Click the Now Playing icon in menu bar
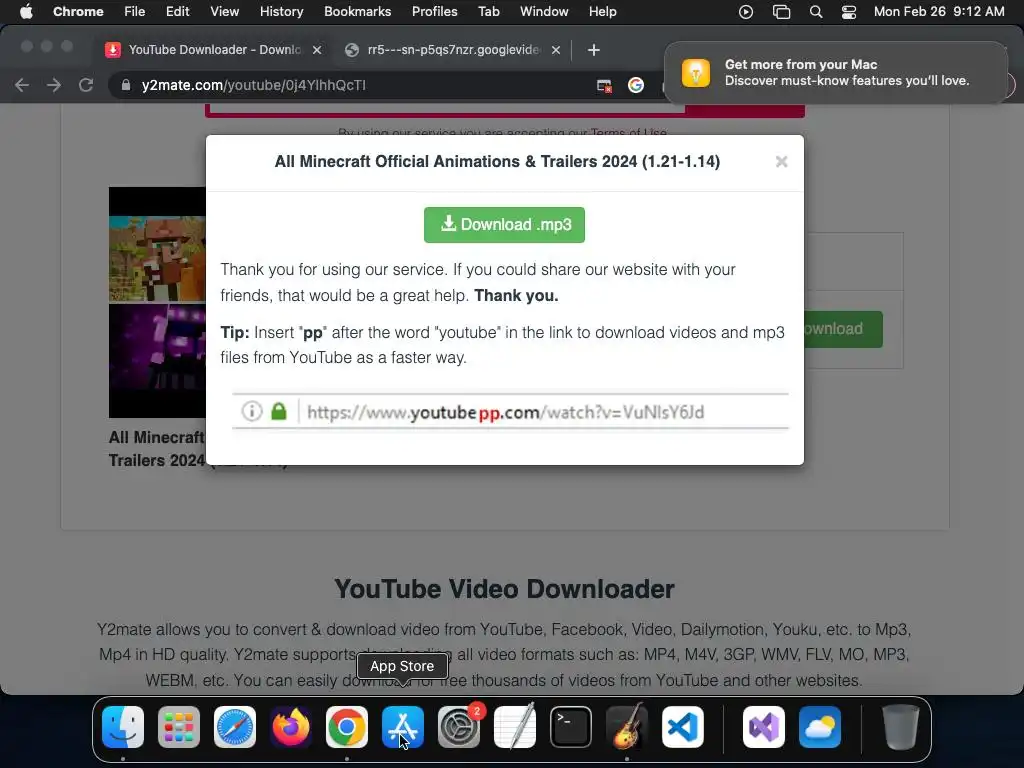The image size is (1024, 768). click(x=746, y=12)
